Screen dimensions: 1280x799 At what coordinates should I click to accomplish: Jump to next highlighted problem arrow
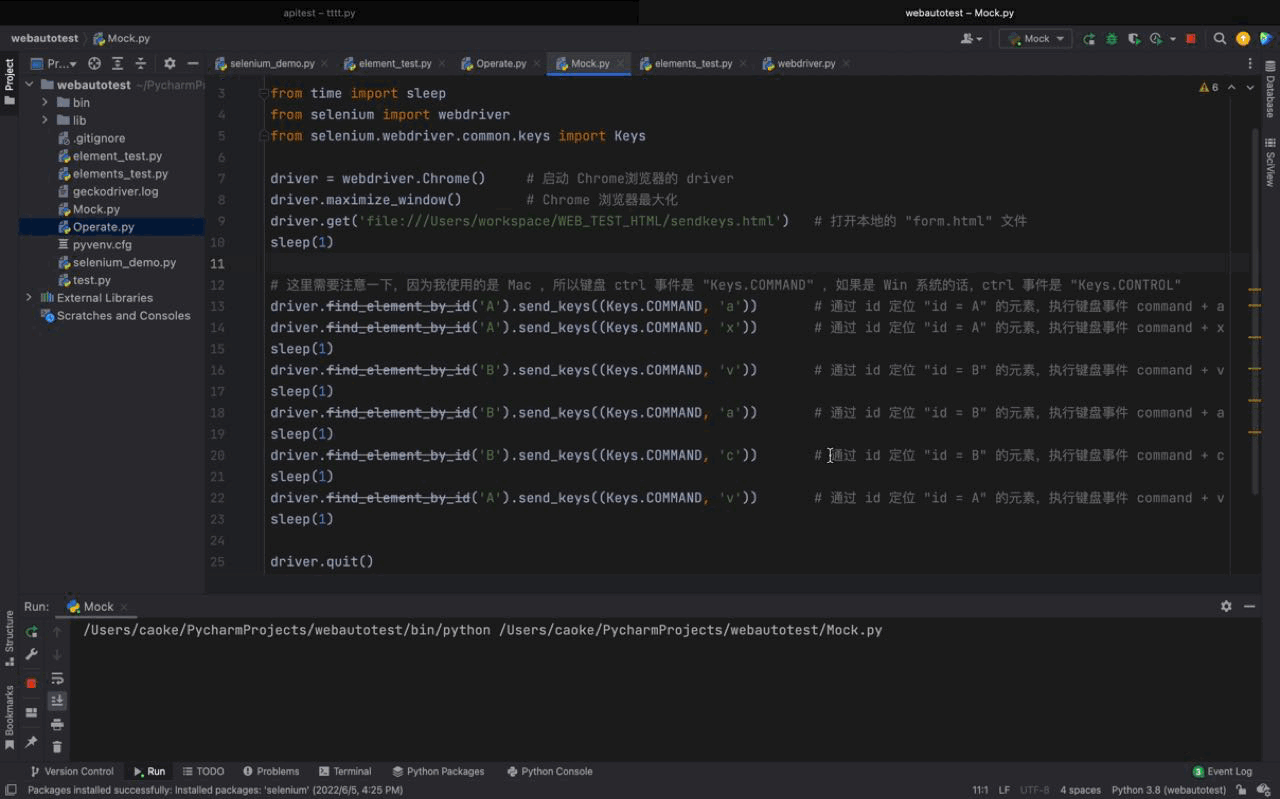click(x=1250, y=88)
